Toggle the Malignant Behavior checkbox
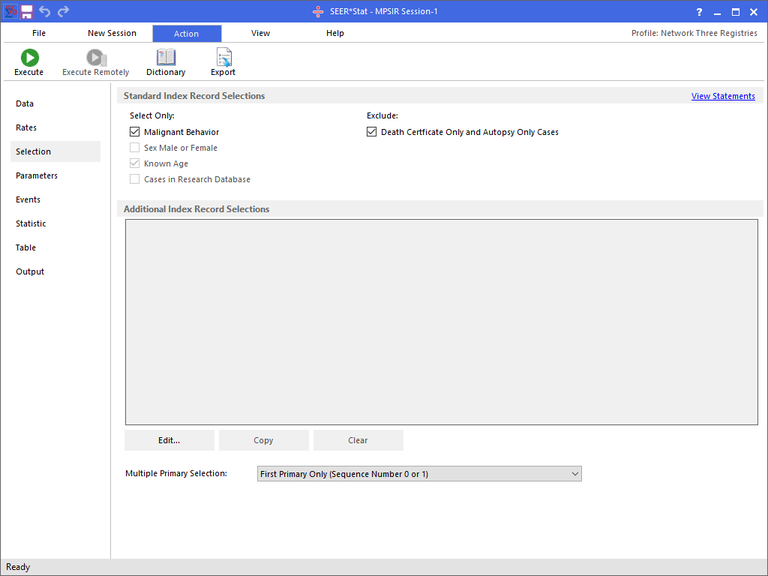Viewport: 768px width, 576px height. [135, 132]
